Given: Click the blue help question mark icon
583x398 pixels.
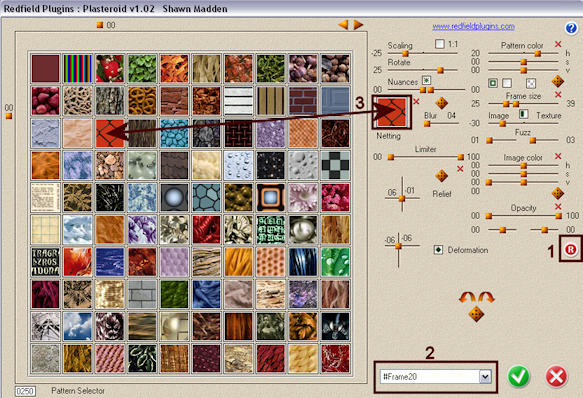Looking at the screenshot, I should (x=571, y=28).
